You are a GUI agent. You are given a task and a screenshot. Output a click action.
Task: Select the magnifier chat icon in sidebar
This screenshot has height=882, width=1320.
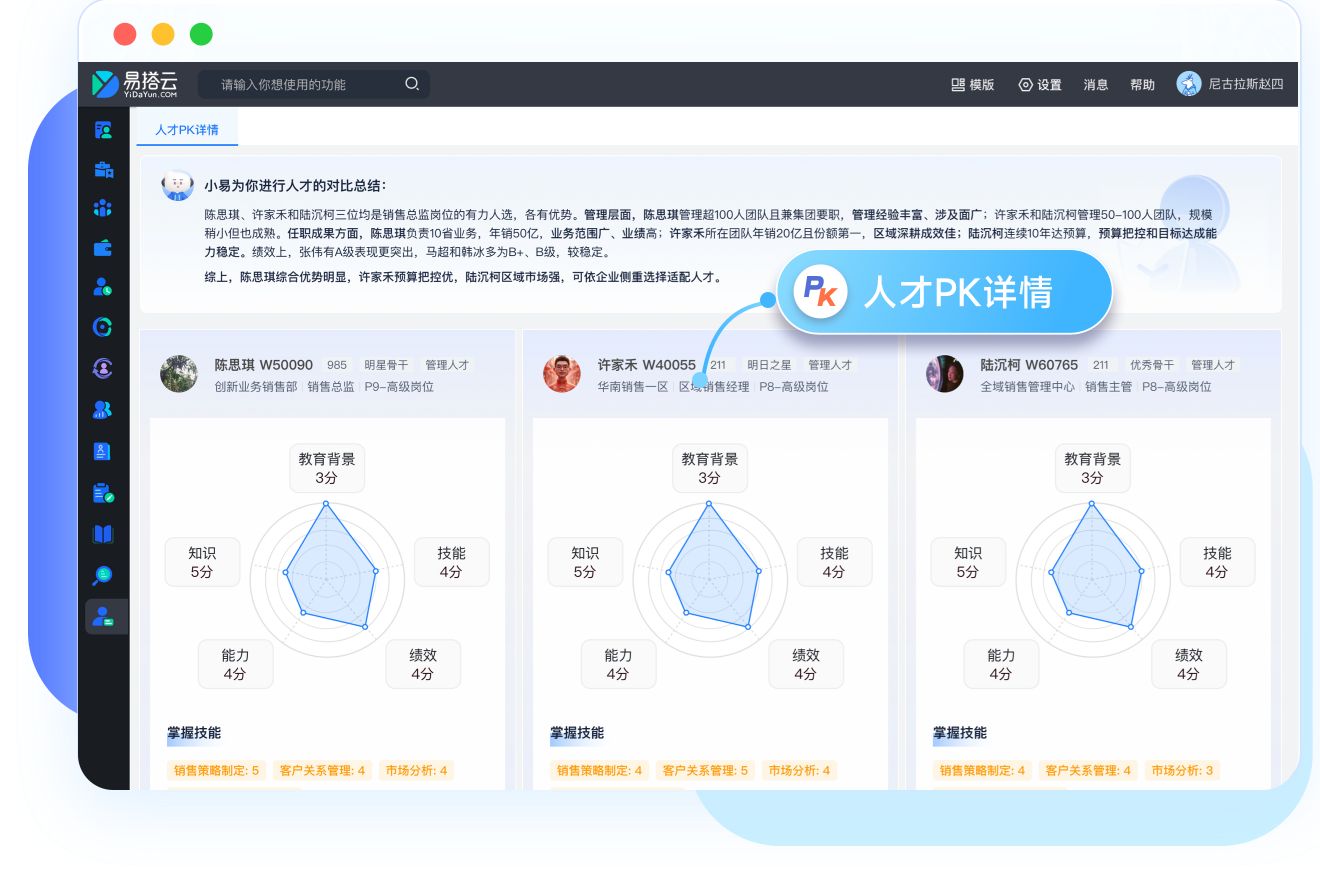[x=103, y=574]
